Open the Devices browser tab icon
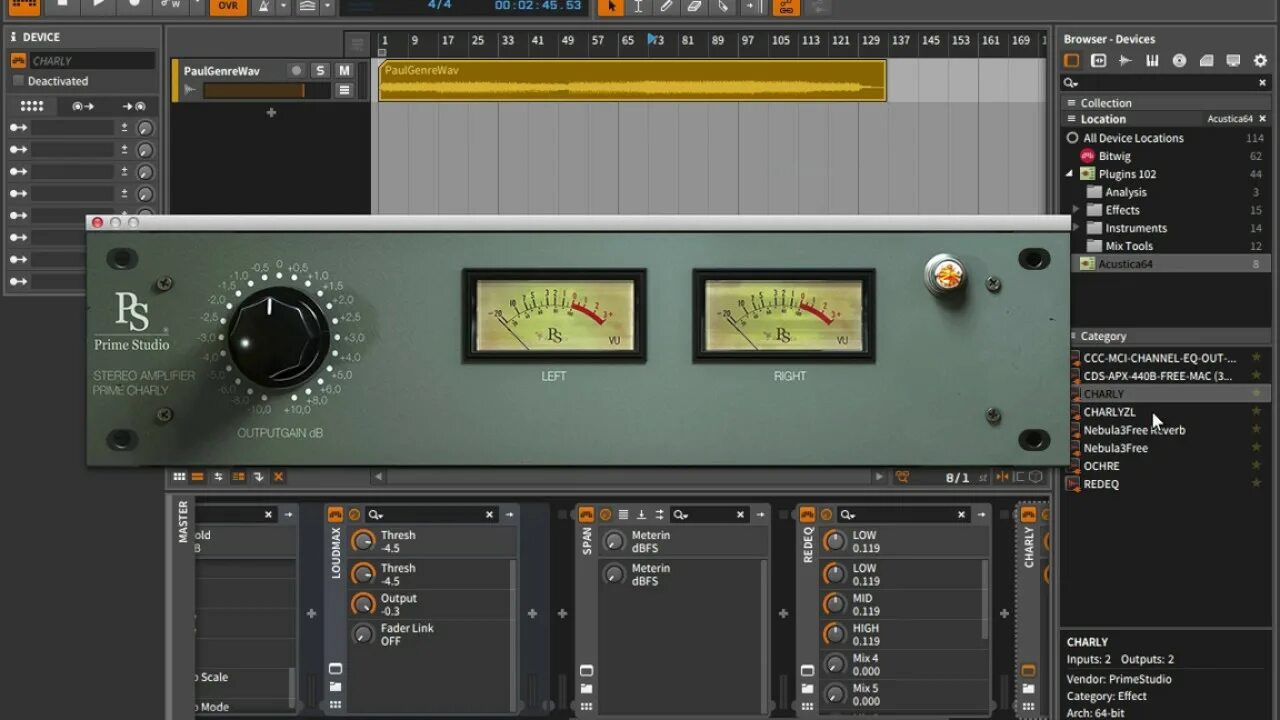 (1071, 61)
